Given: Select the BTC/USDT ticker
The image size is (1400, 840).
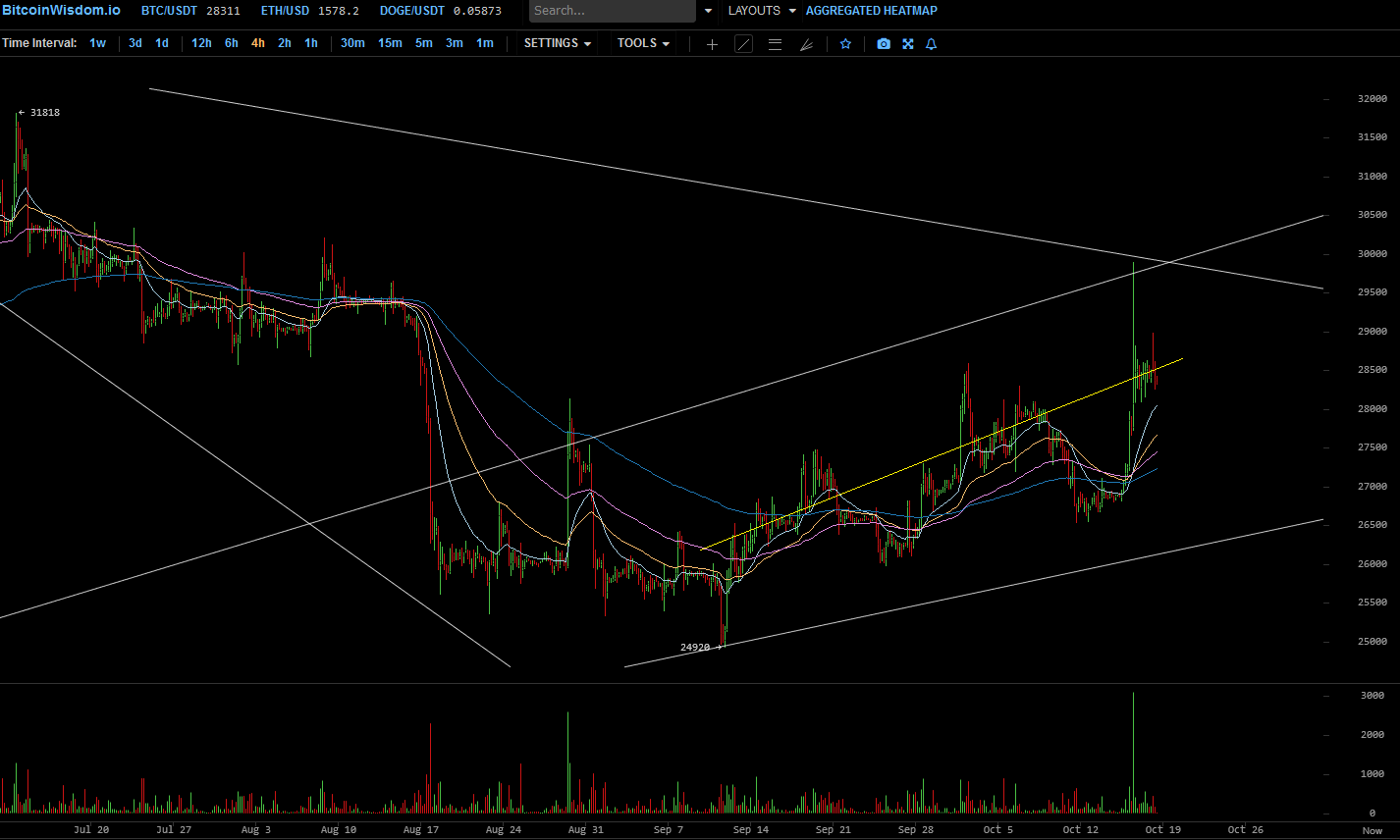Looking at the screenshot, I should coord(190,11).
